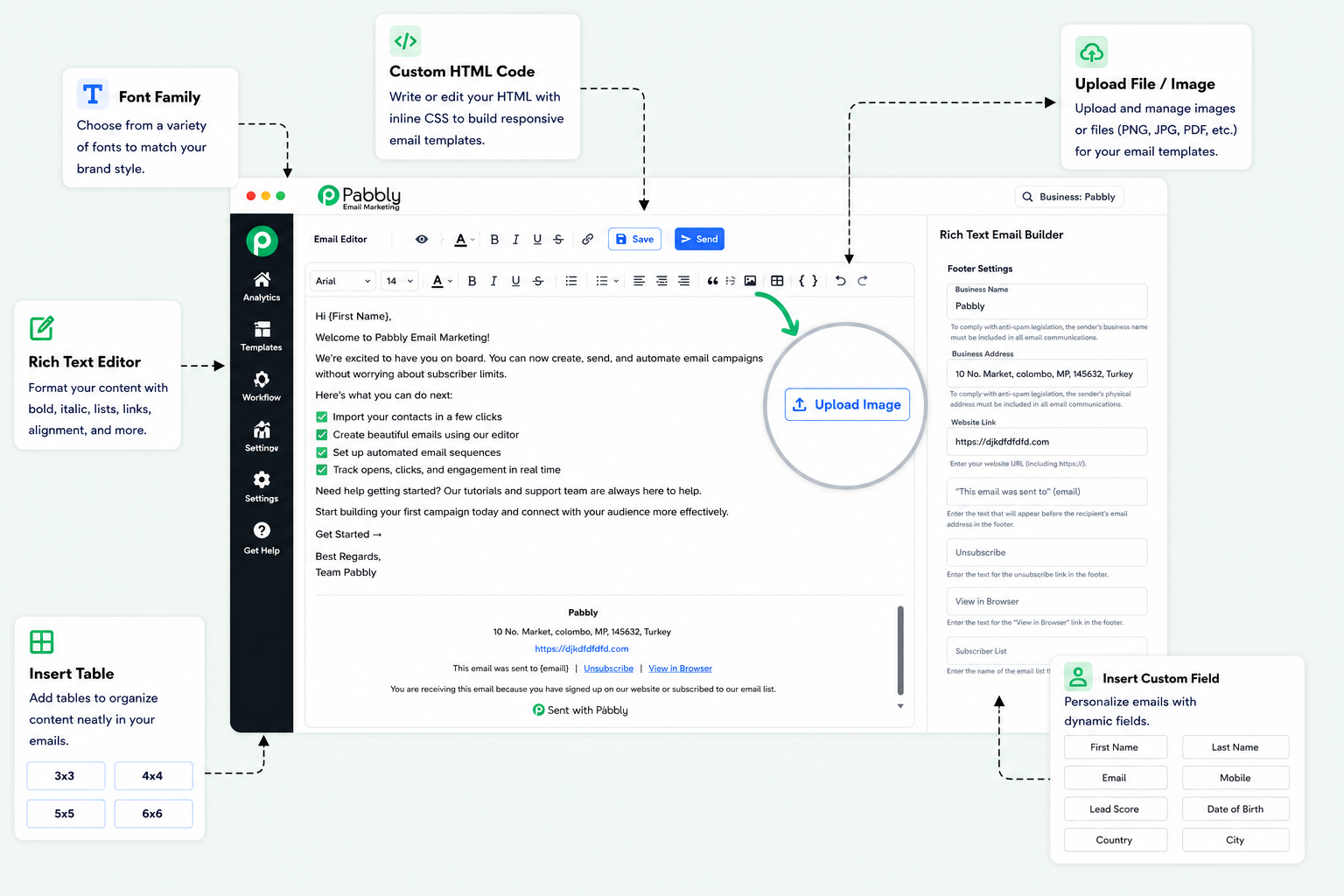Toggle strikethrough in the Email Editor header row
The width and height of the screenshot is (1344, 896).
click(558, 239)
